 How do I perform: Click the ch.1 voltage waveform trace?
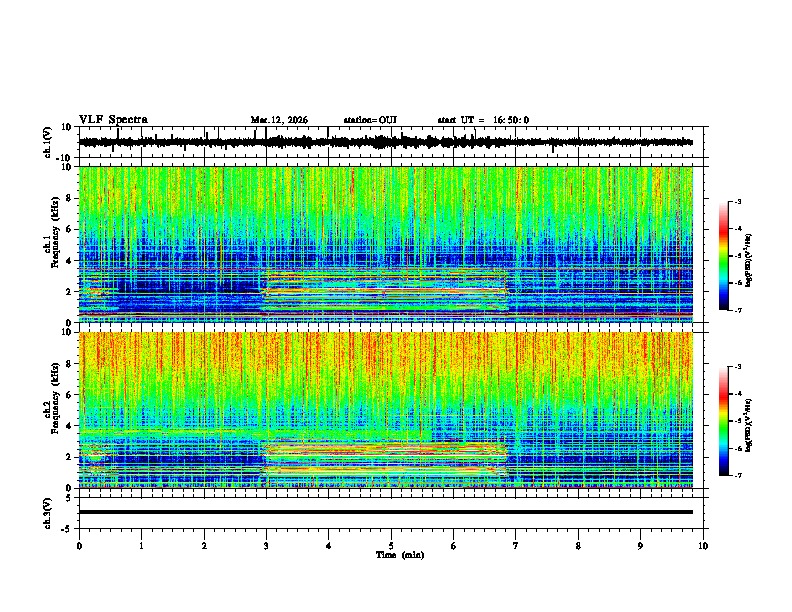pyautogui.click(x=386, y=142)
